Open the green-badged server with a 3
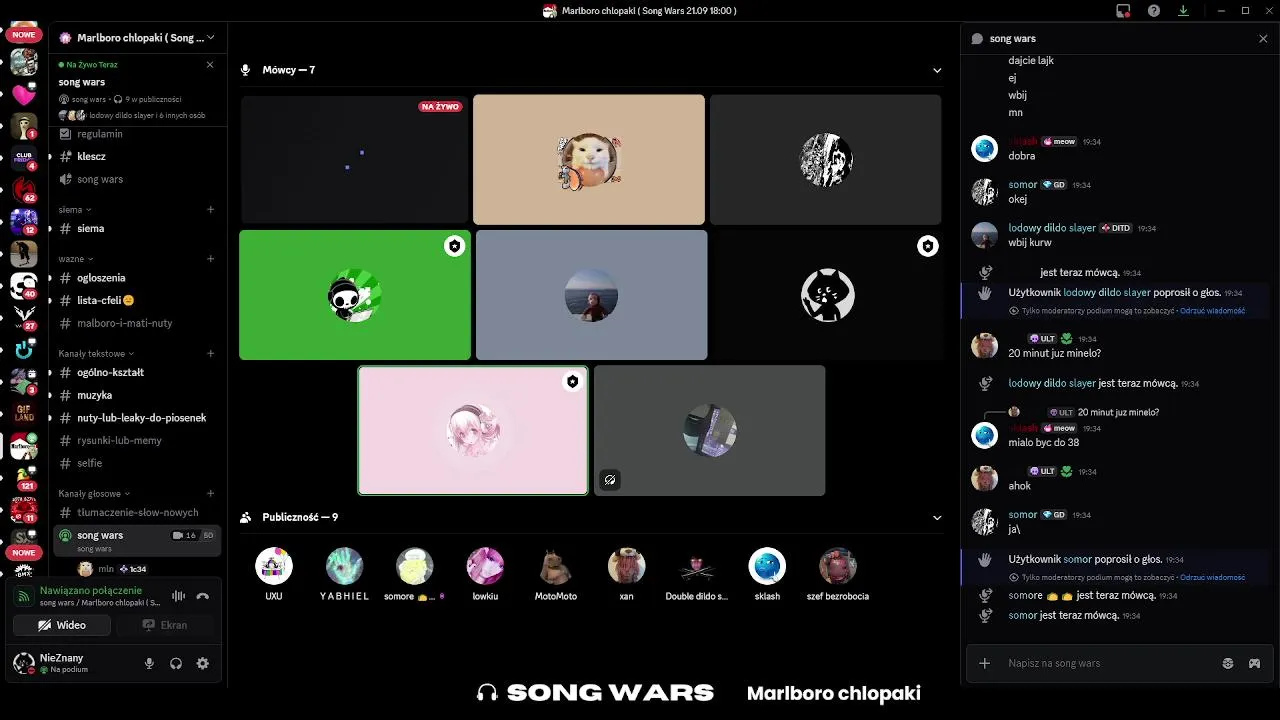This screenshot has width=1280, height=720. pyautogui.click(x=24, y=383)
